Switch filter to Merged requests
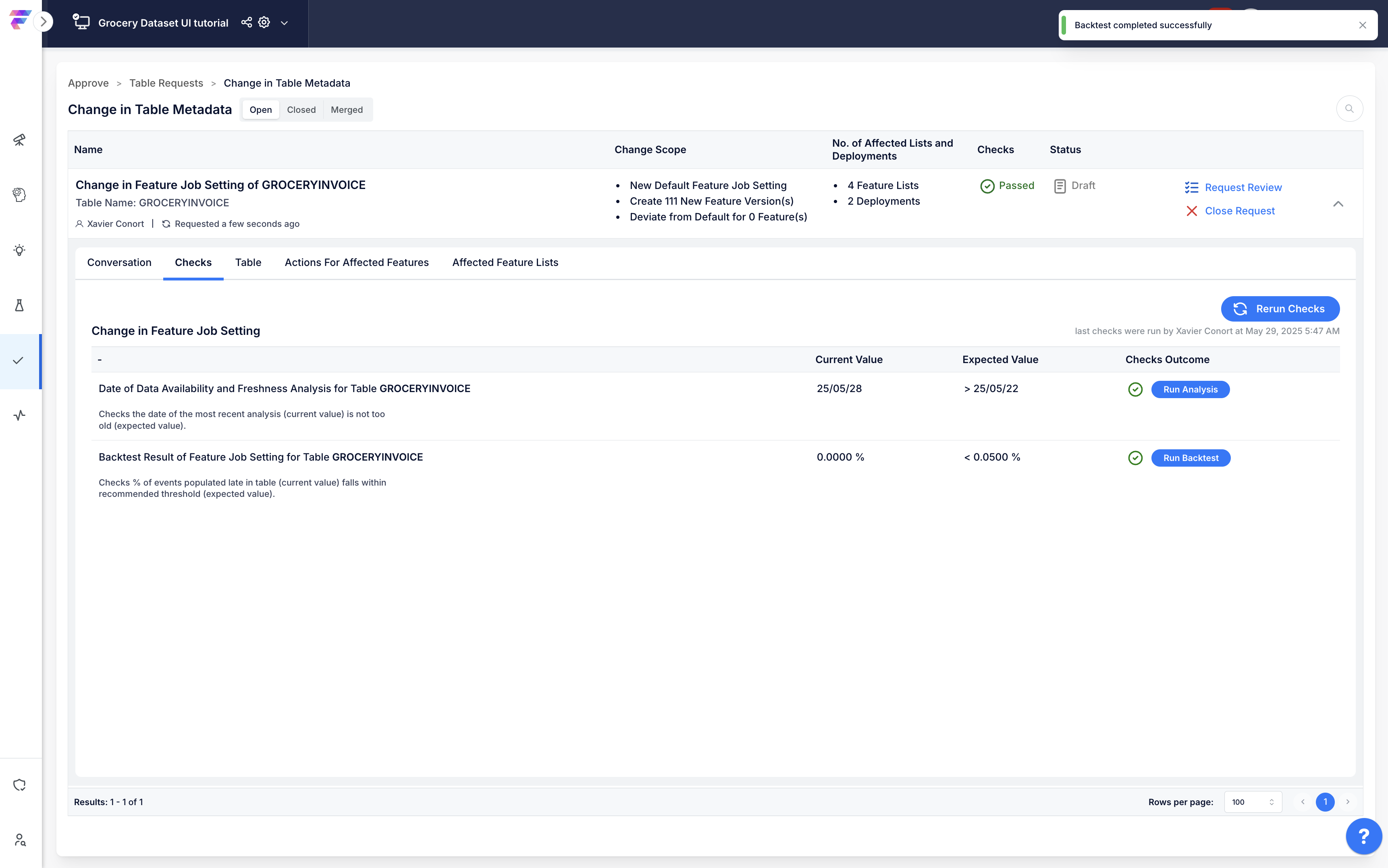The image size is (1388, 868). coord(347,110)
